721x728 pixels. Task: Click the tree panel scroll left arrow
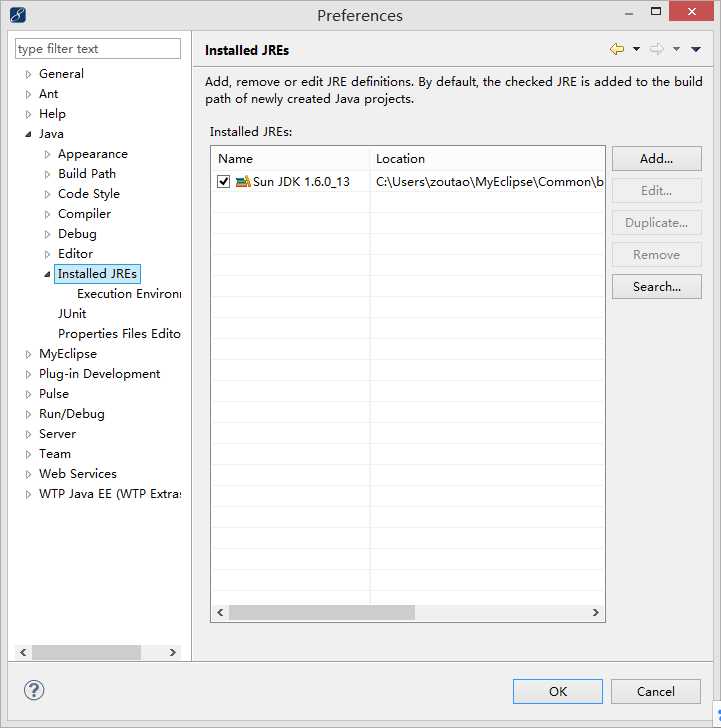tap(23, 652)
